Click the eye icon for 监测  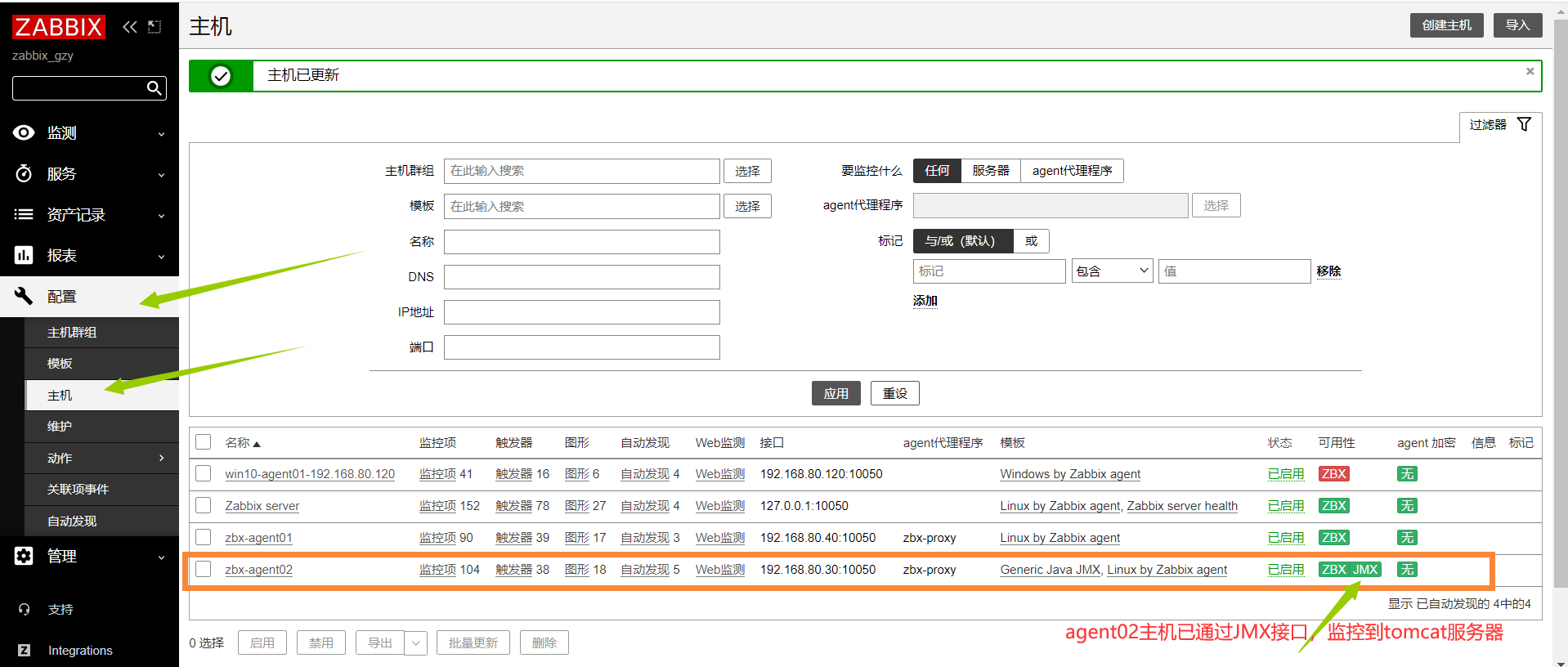pos(24,132)
